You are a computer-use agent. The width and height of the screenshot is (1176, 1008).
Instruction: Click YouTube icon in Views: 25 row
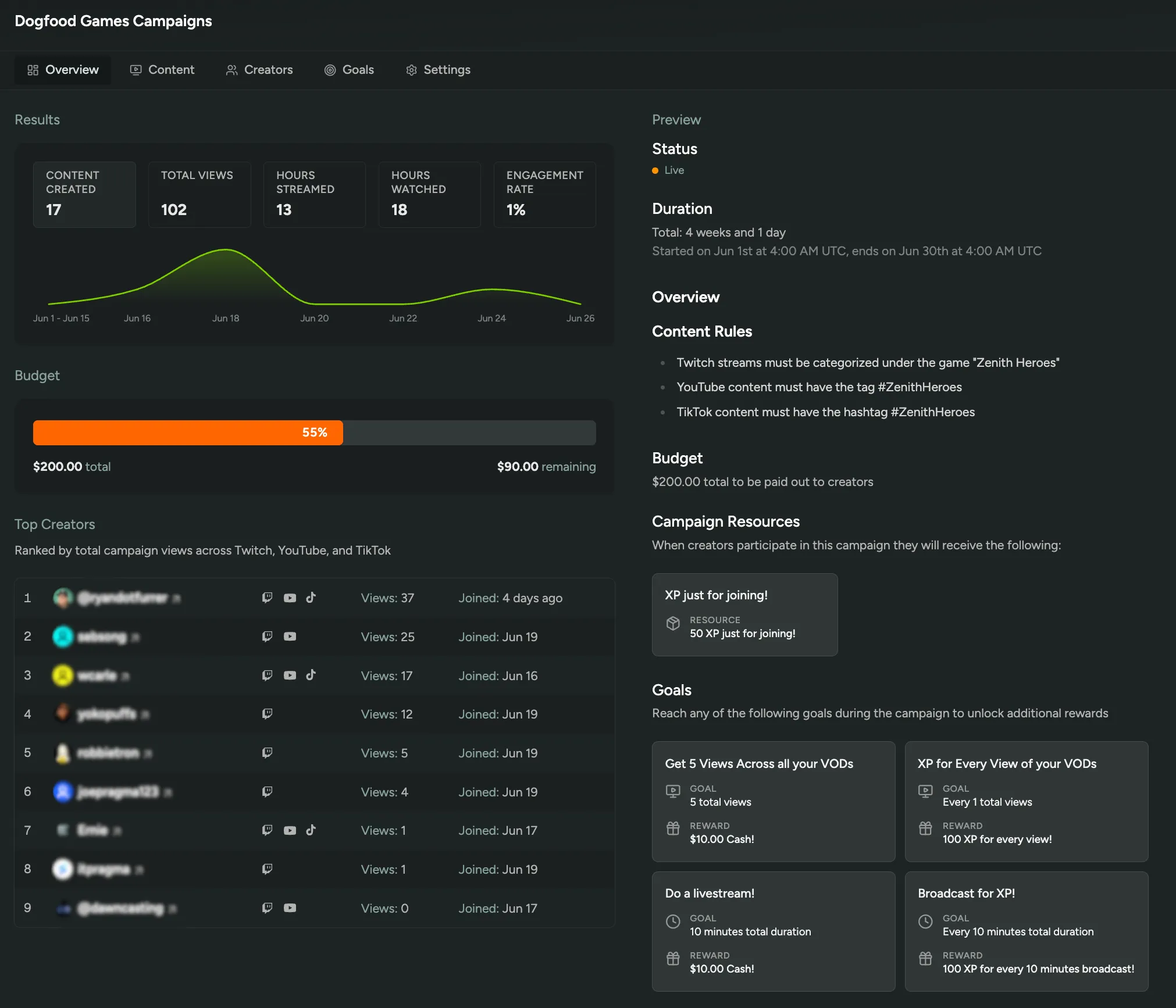pyautogui.click(x=290, y=637)
